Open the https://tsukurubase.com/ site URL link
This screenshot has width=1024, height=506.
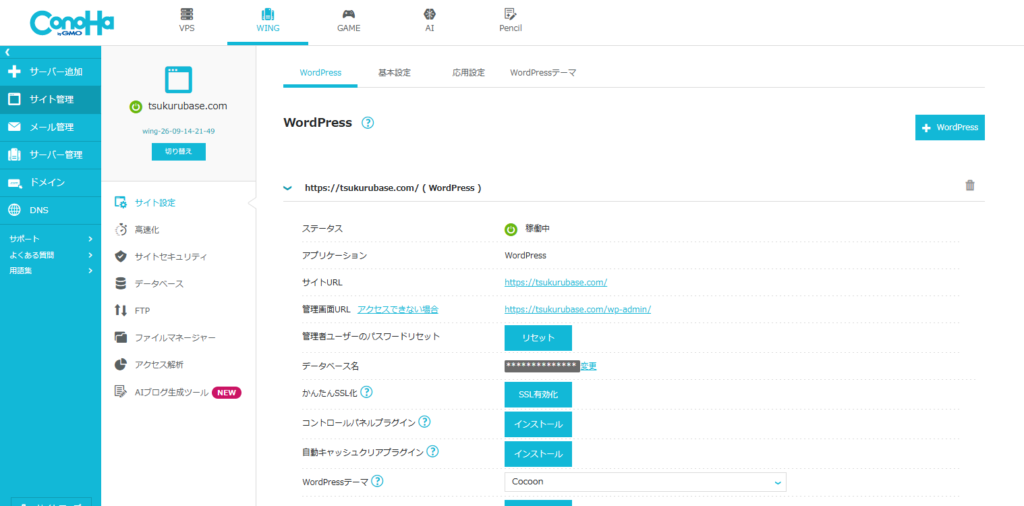(x=556, y=283)
